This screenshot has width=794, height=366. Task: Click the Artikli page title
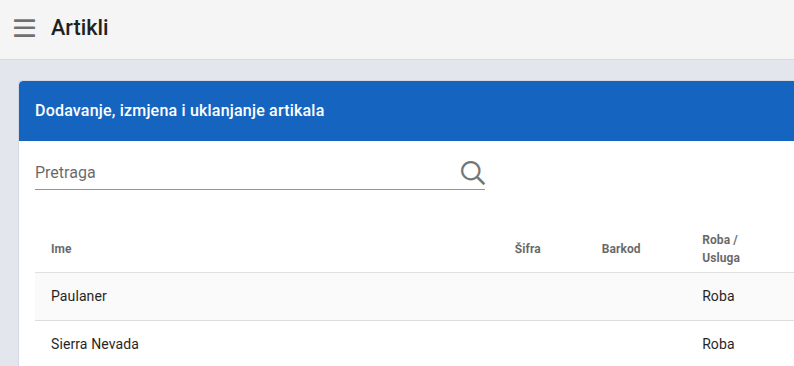[x=80, y=27]
